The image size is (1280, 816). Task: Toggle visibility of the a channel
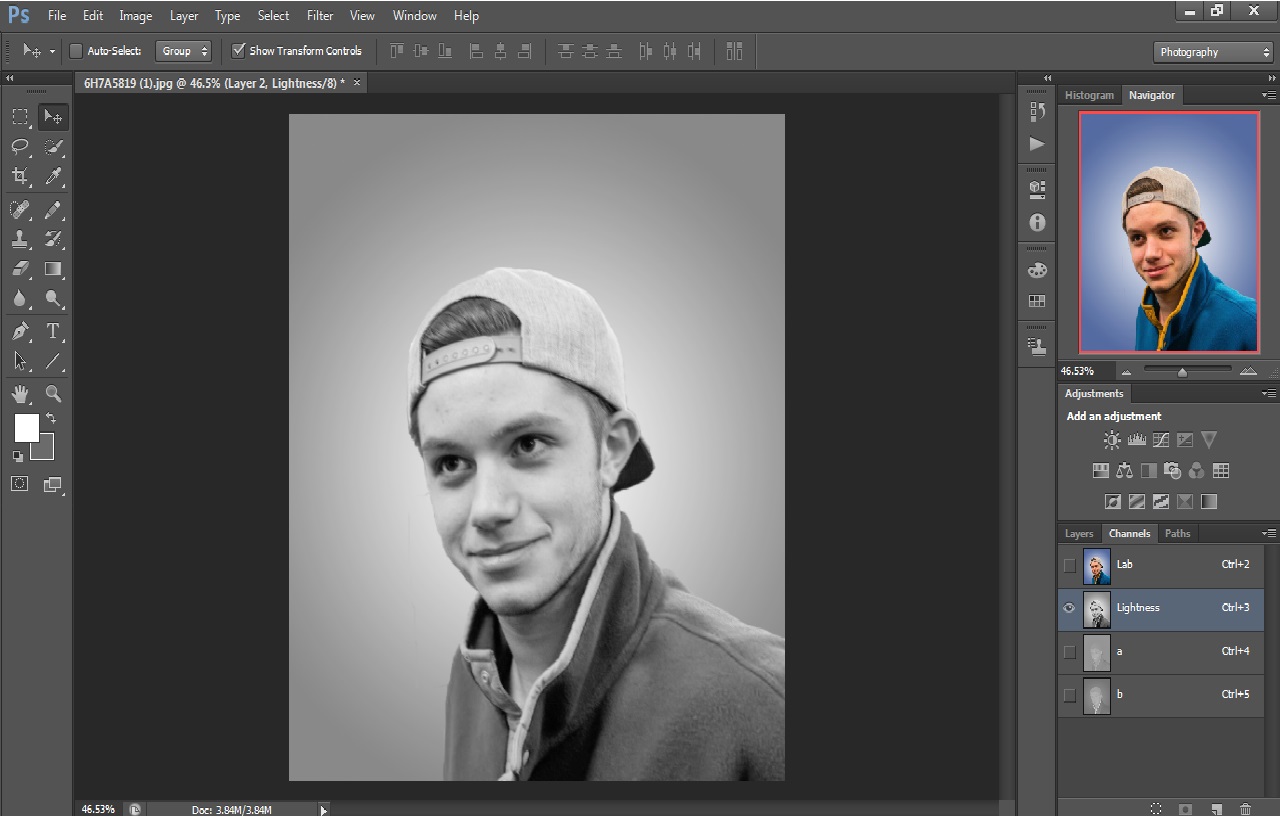pyautogui.click(x=1070, y=652)
